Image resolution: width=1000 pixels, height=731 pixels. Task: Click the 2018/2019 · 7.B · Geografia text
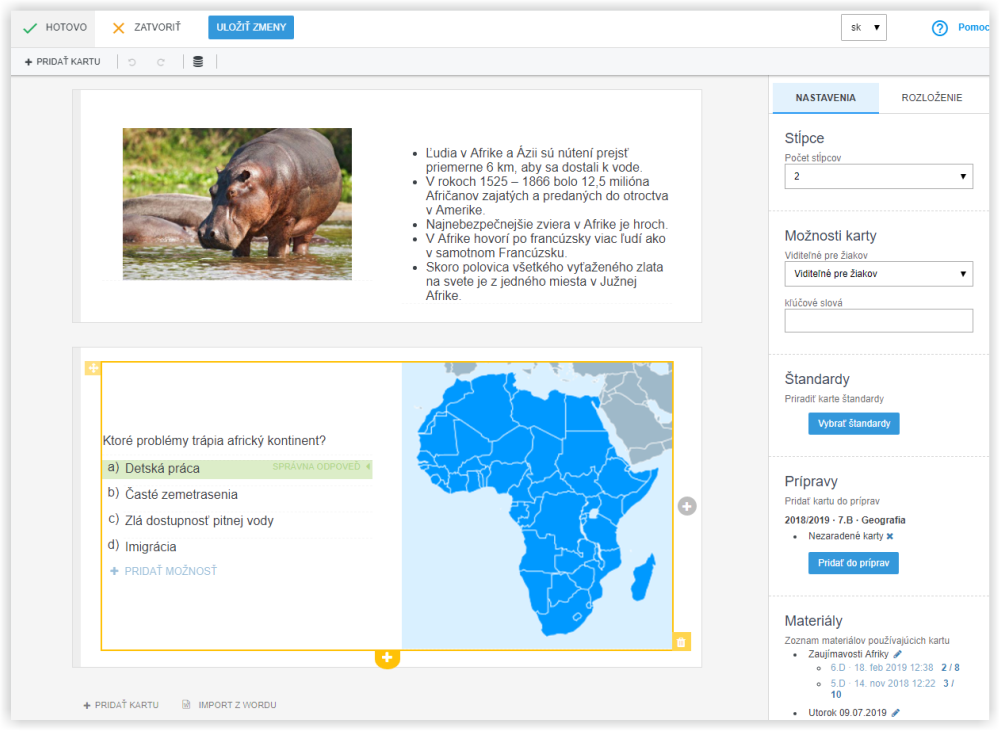[x=845, y=521]
